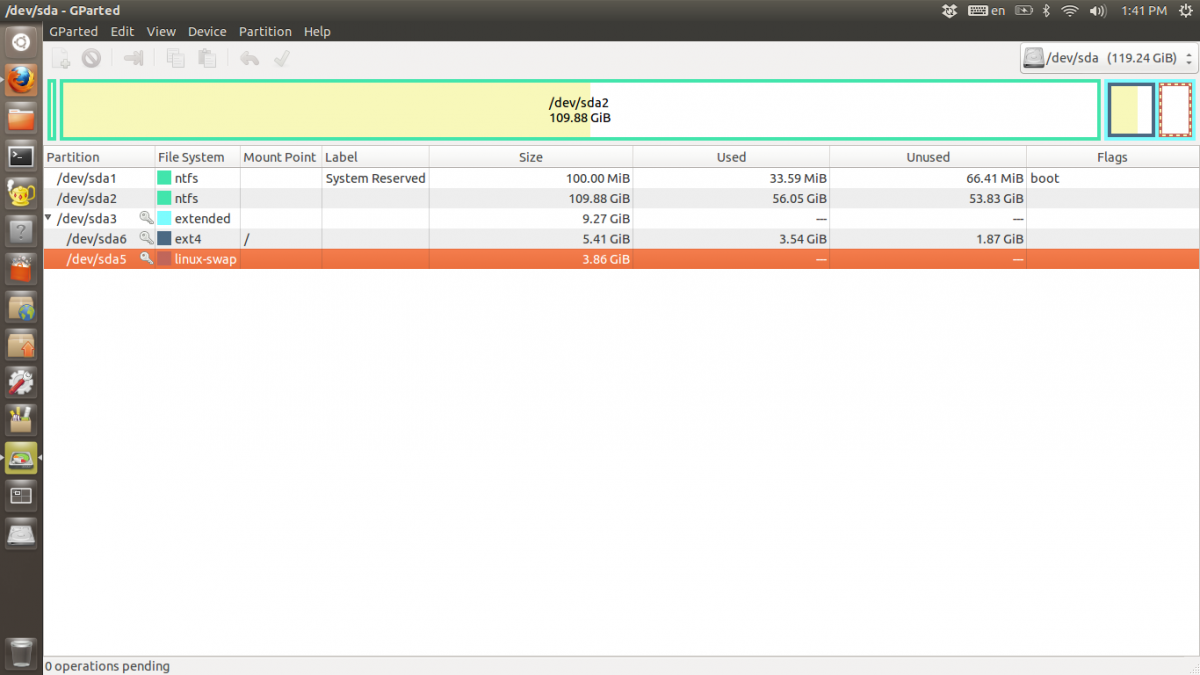The image size is (1200, 675).
Task: Click the Dropbox indicator in top panel
Action: 949,11
